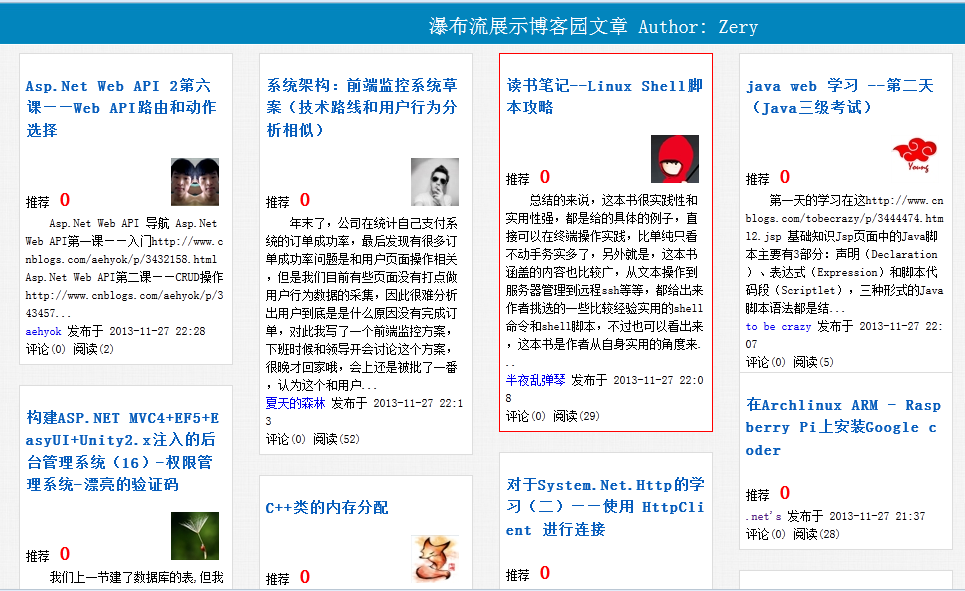Visit author 半夜乱弹琴 profile link

535,380
